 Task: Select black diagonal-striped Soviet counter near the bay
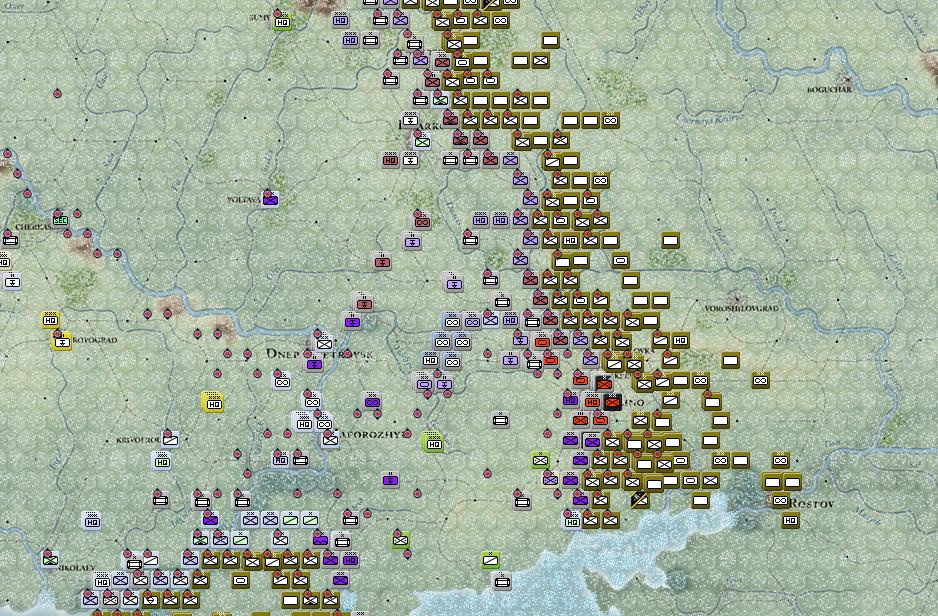(639, 499)
